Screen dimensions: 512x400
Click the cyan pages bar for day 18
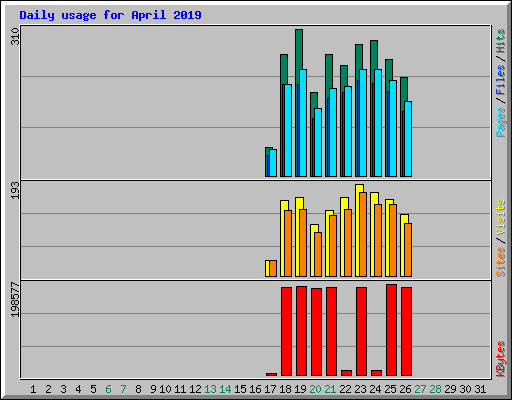(288, 130)
